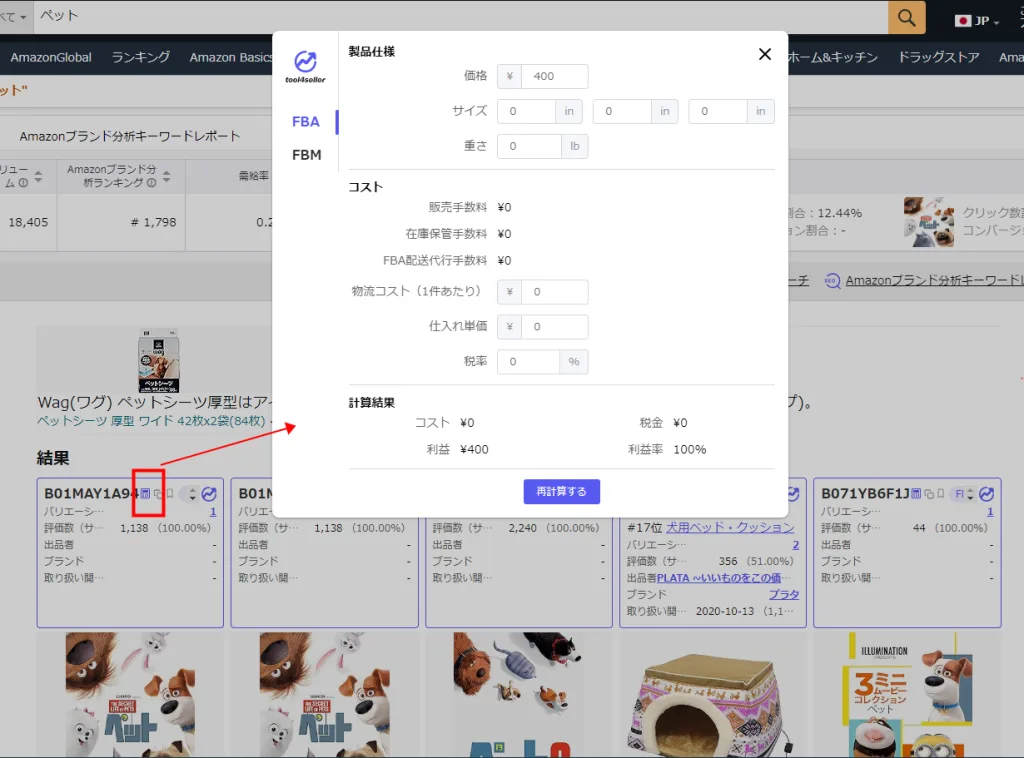
Task: Click the calculator icon on B01MAY1A94 card
Action: pos(146,494)
